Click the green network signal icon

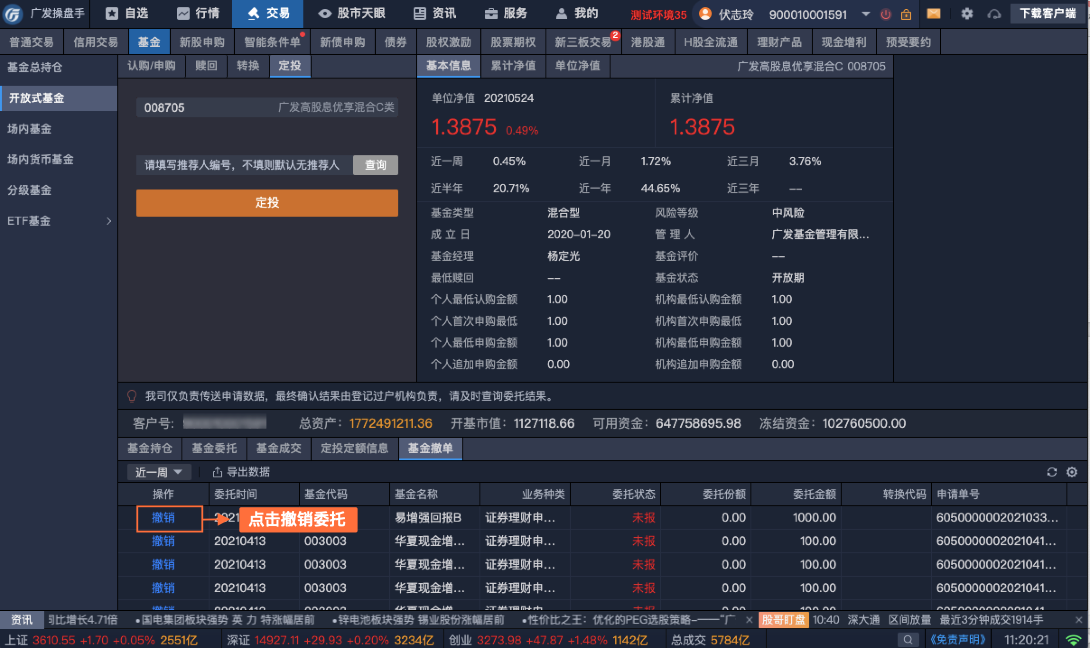click(x=1073, y=639)
